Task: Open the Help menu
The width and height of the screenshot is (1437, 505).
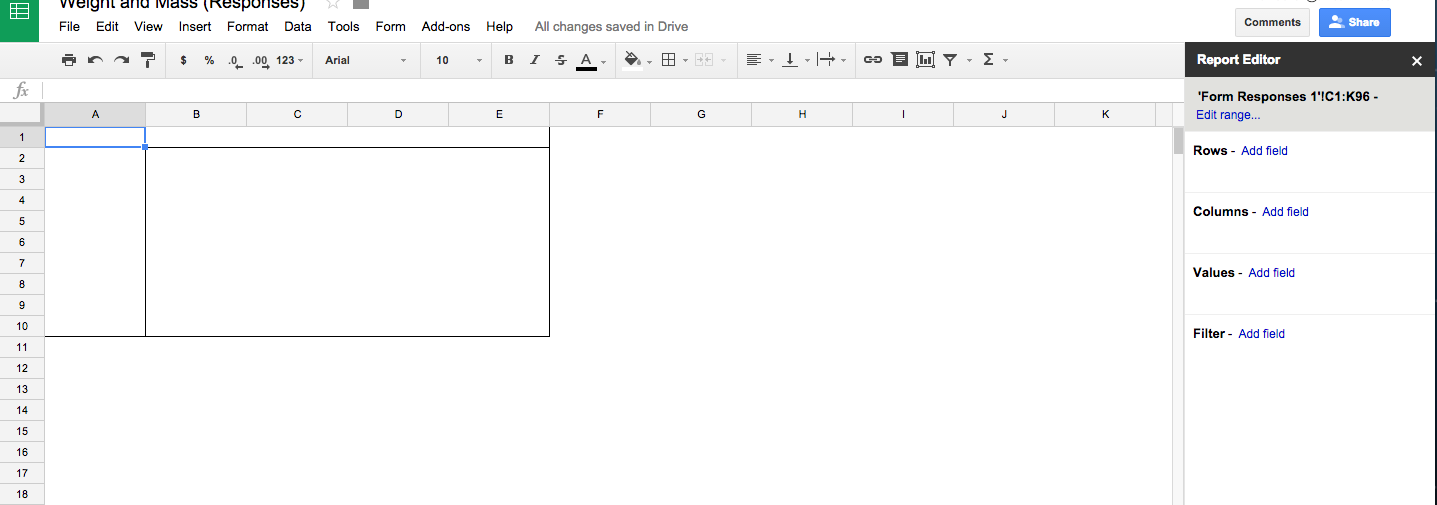Action: (x=499, y=27)
